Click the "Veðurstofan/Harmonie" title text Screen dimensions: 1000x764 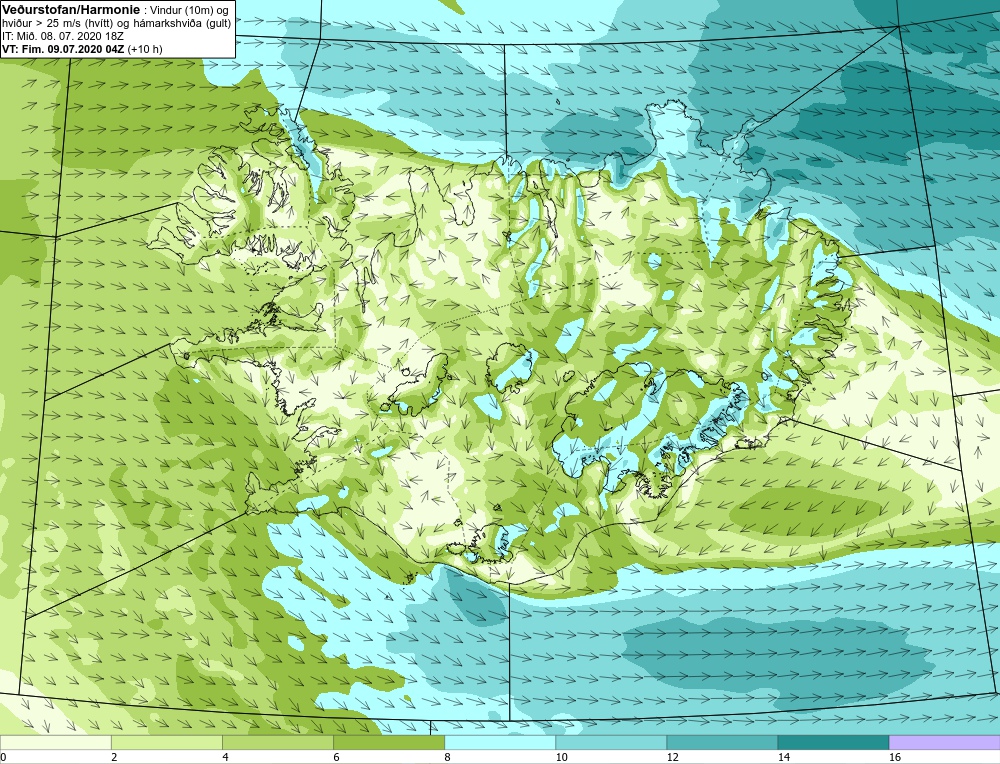tap(69, 9)
